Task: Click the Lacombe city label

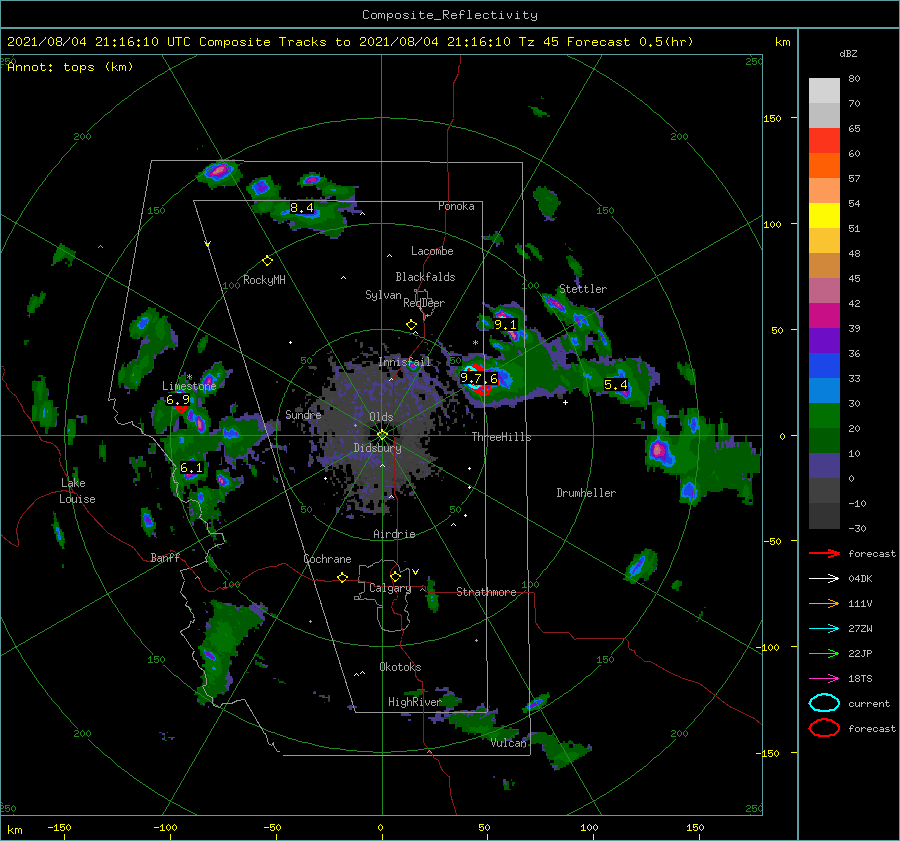Action: [x=432, y=251]
